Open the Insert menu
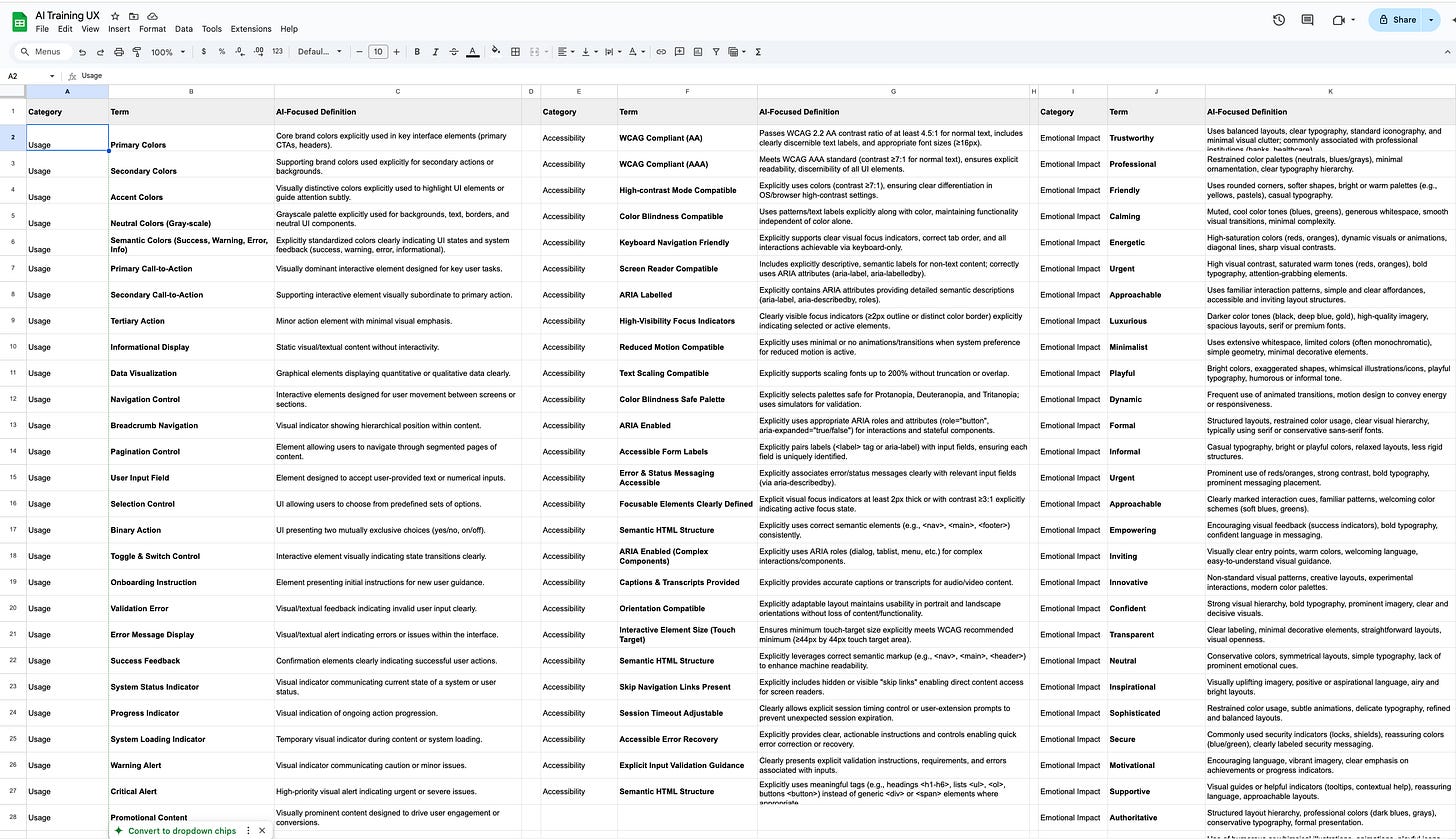 pyautogui.click(x=119, y=29)
